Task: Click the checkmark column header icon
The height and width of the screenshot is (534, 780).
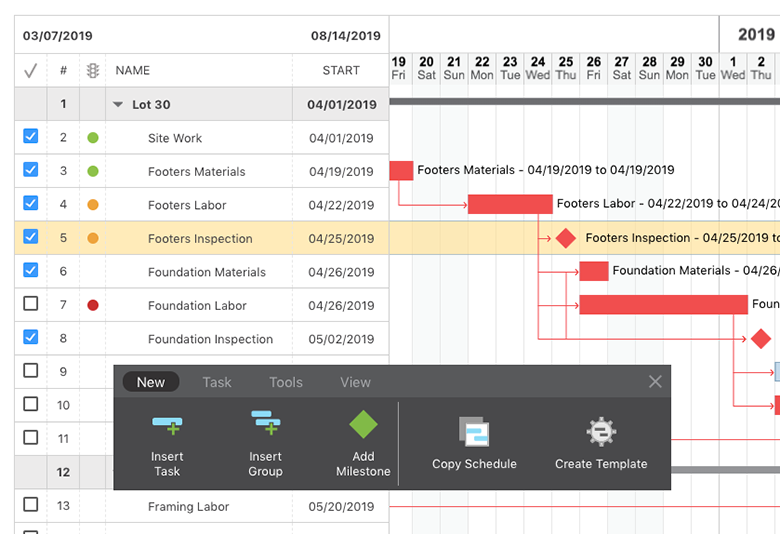Action: [x=30, y=71]
